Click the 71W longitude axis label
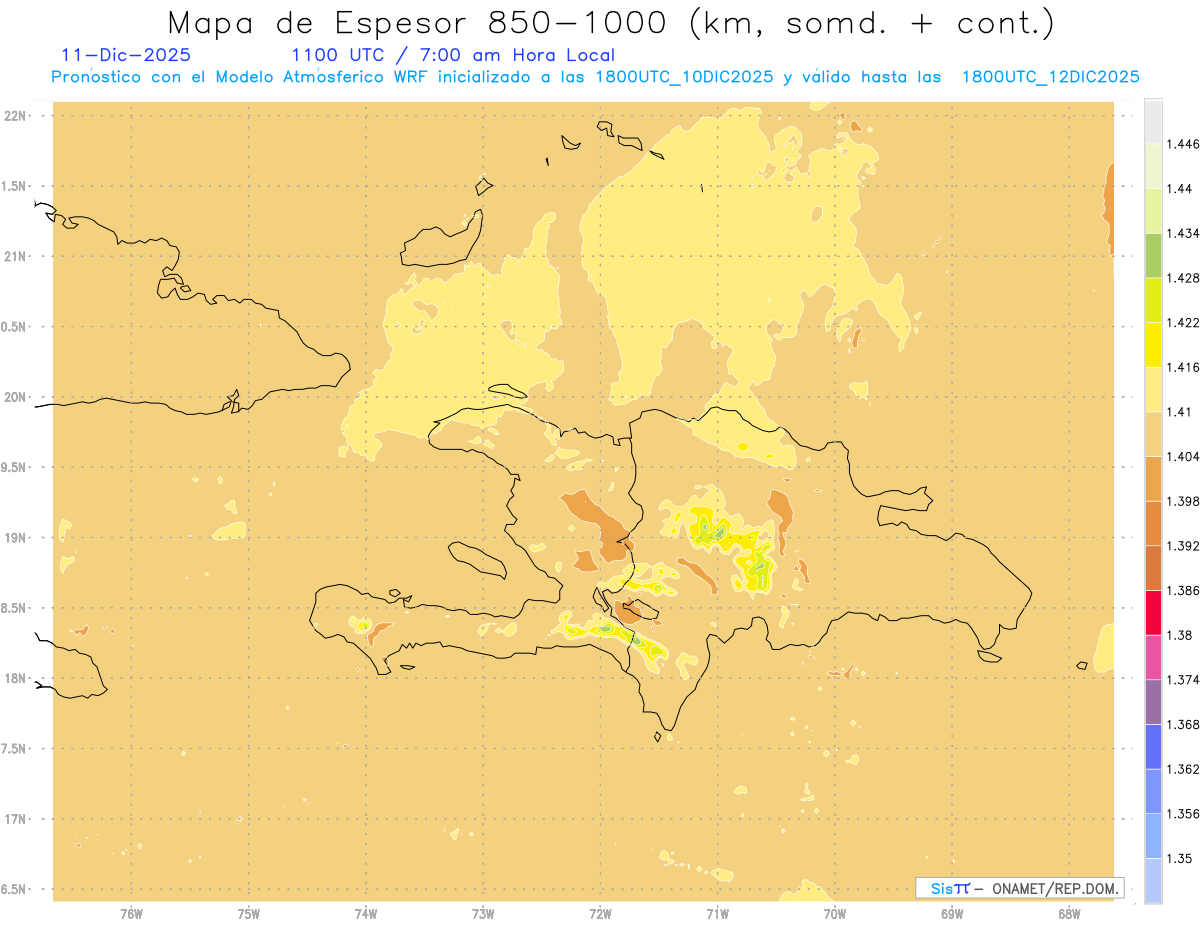 (x=717, y=914)
